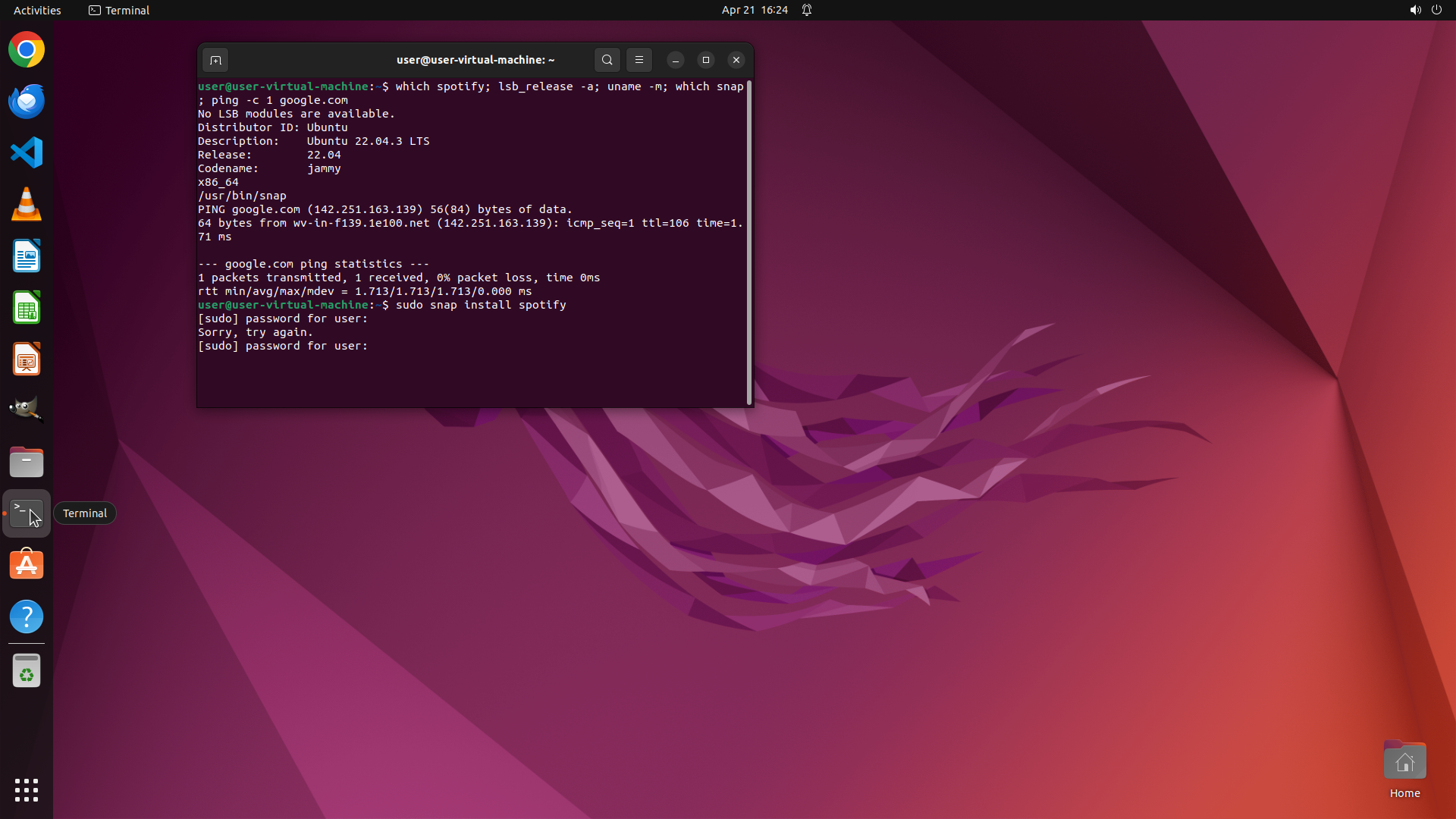Click the Activities button
Image resolution: width=1456 pixels, height=819 pixels.
point(37,10)
